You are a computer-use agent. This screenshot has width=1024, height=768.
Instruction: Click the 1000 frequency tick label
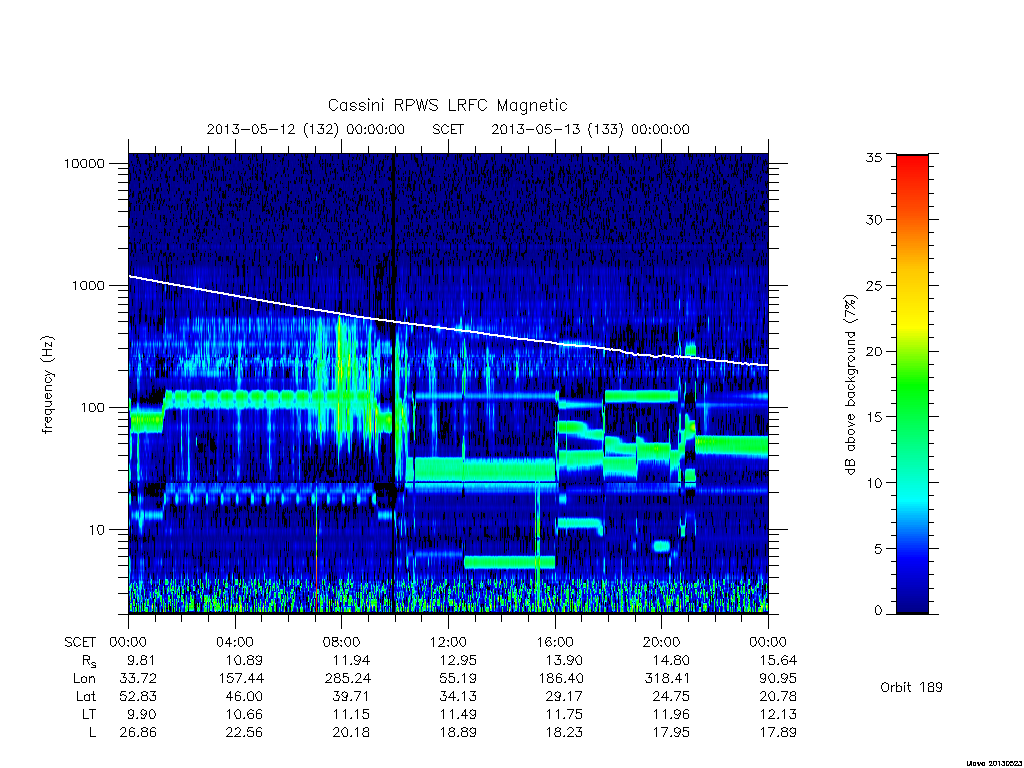click(x=88, y=286)
